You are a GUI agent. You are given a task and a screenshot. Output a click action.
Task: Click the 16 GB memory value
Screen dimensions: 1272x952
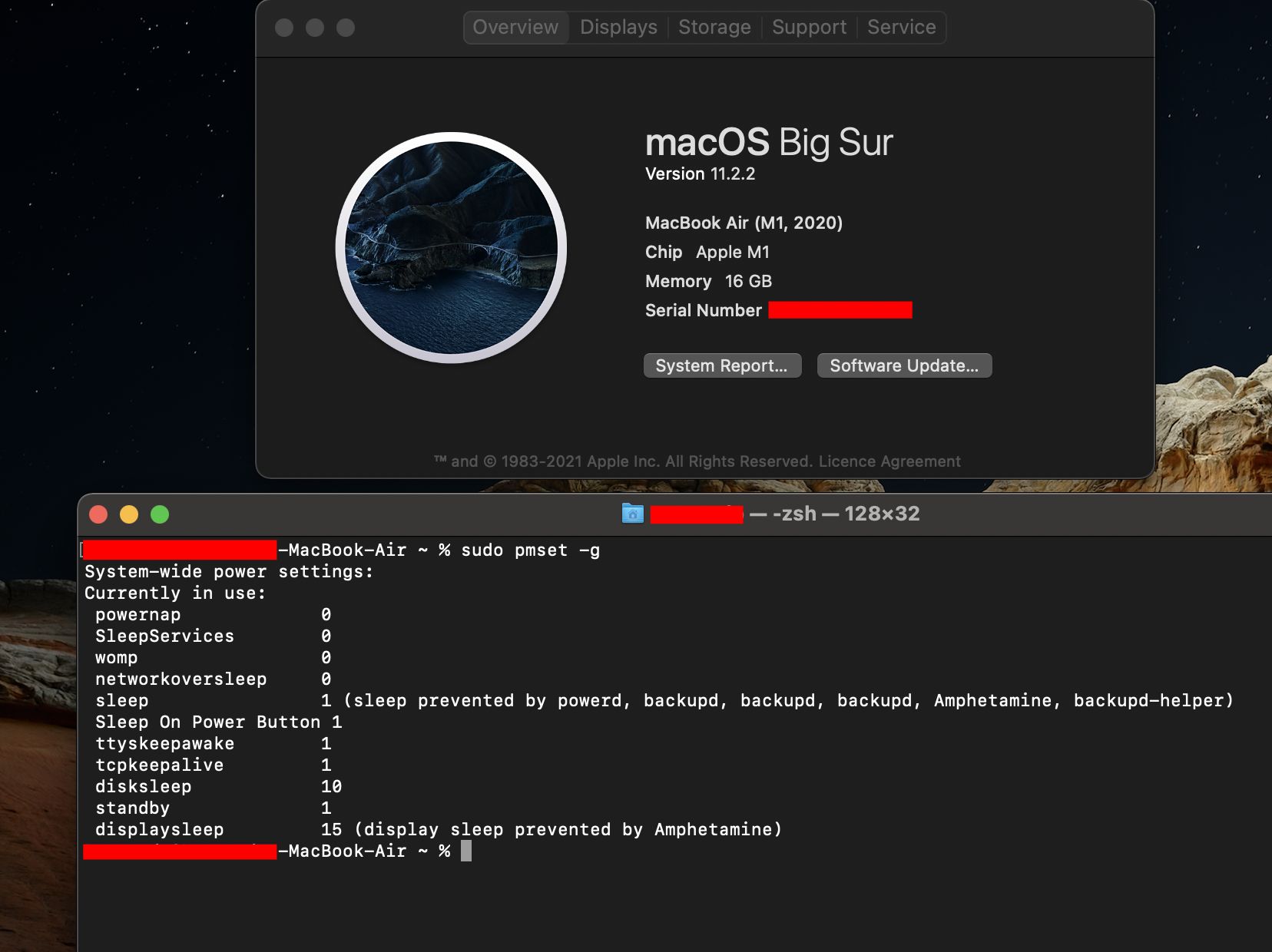[x=748, y=281]
